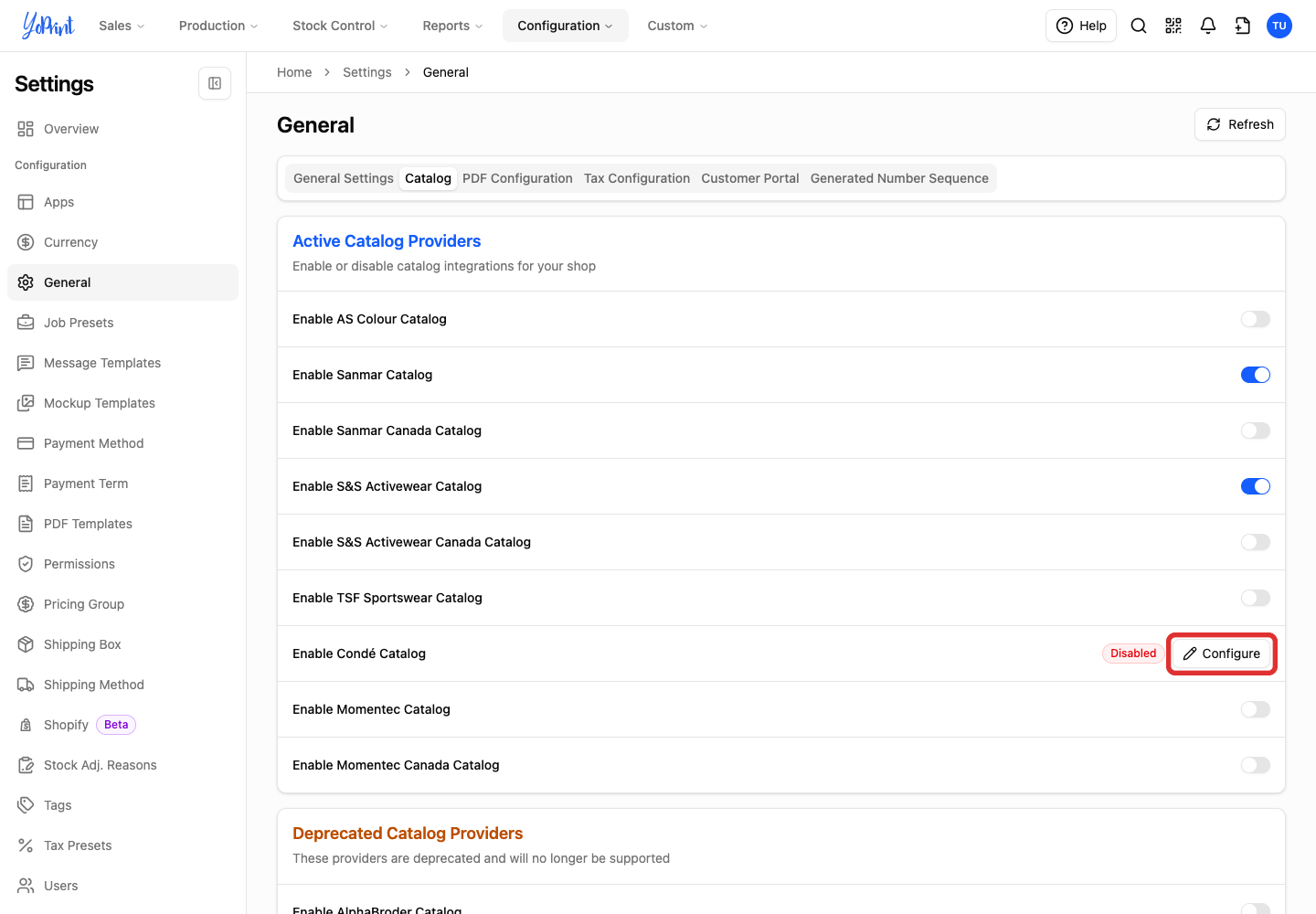The width and height of the screenshot is (1316, 914).
Task: Enable the AS Colour Catalog toggle
Action: pyautogui.click(x=1256, y=319)
